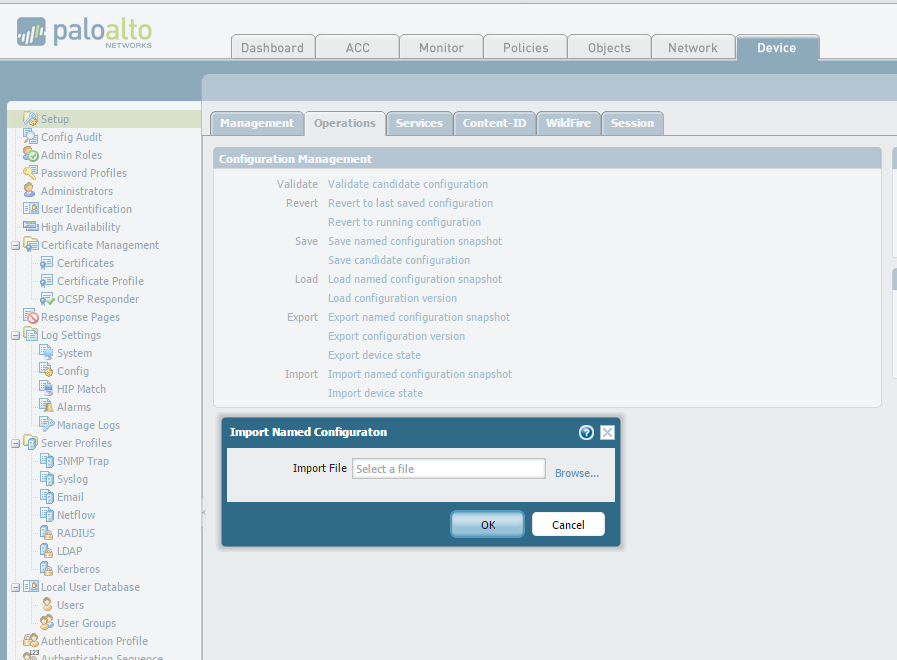The image size is (897, 660).
Task: Click Export named configuration snapshot
Action: pos(419,317)
